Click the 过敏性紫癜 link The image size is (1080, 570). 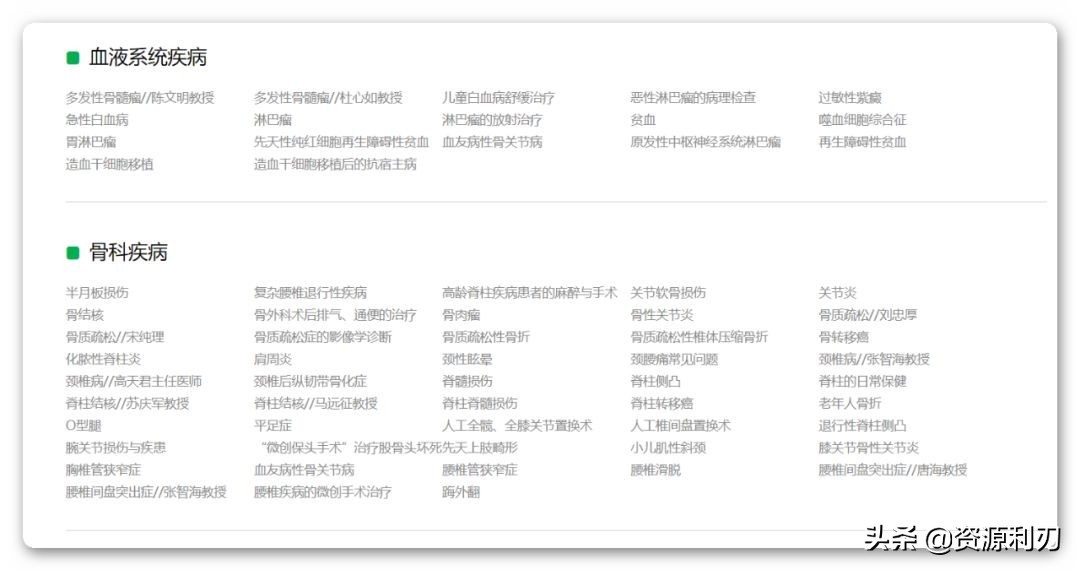850,98
